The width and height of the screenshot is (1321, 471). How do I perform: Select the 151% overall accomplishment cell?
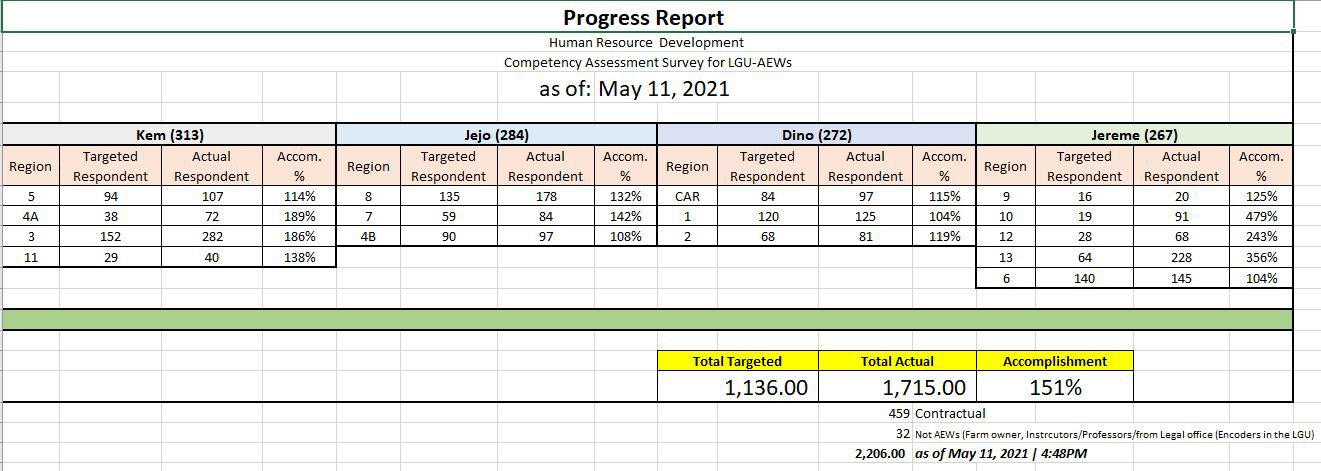(1055, 387)
